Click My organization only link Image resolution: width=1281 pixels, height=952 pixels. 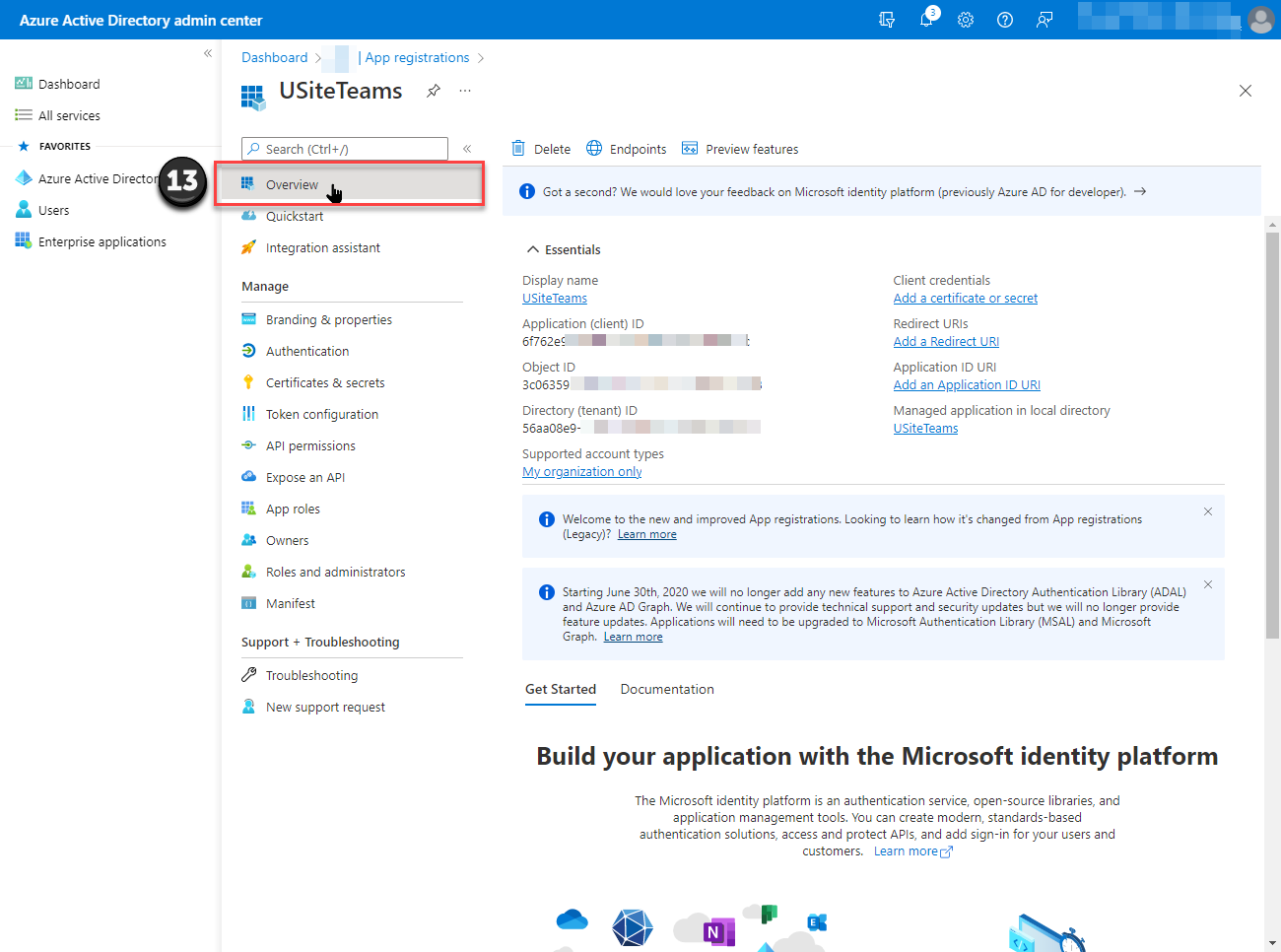coord(582,471)
